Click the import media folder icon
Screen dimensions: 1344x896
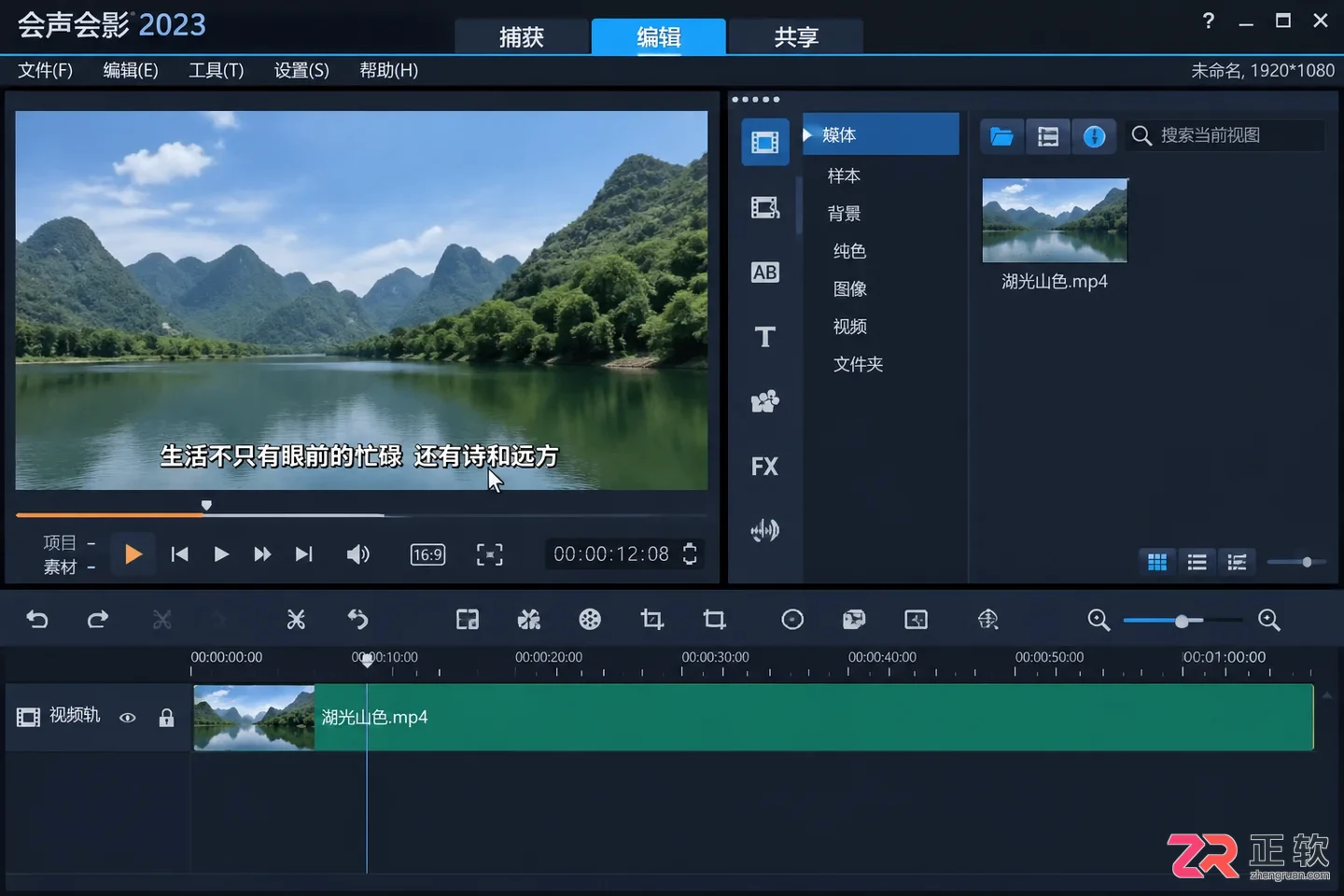(x=1001, y=136)
